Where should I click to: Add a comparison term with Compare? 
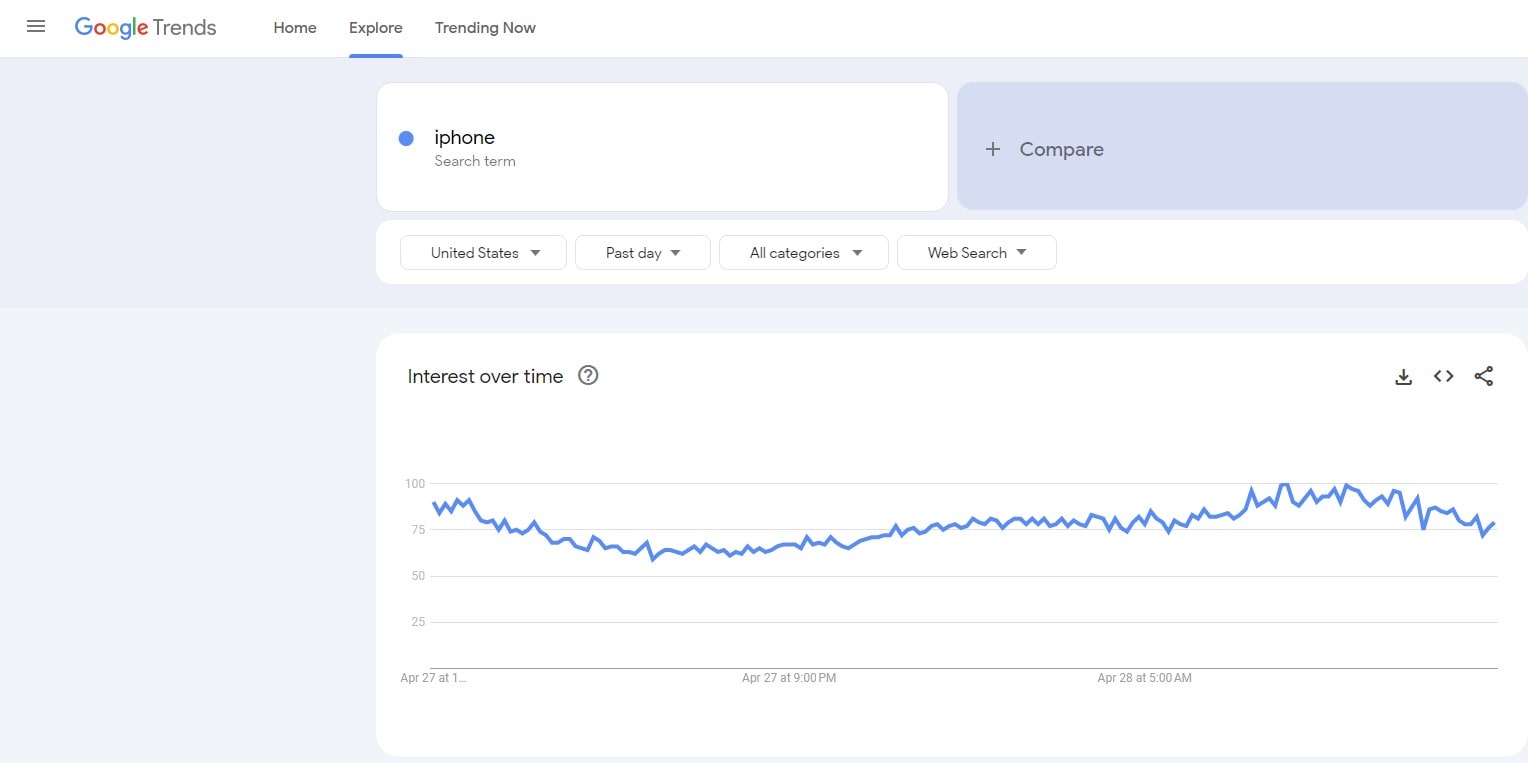1242,147
